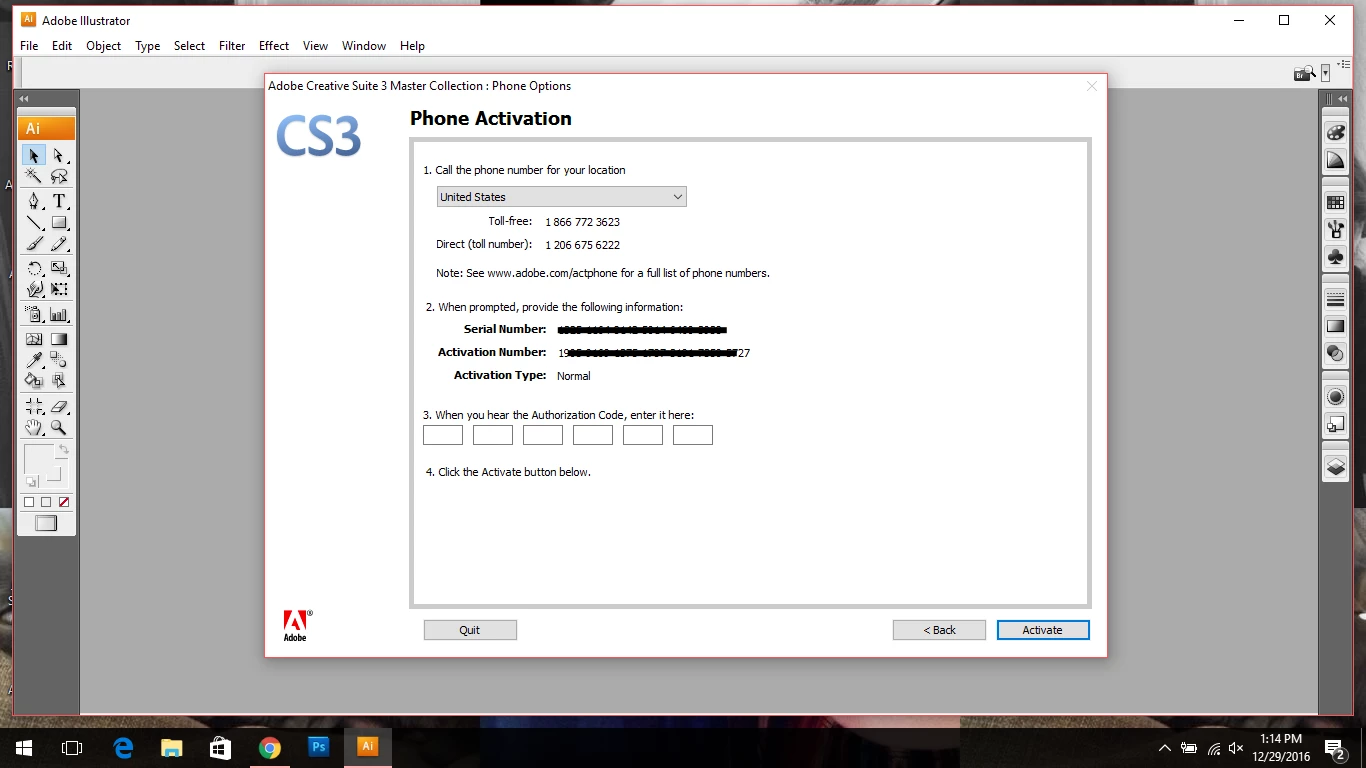The height and width of the screenshot is (768, 1366).
Task: Click the < Back button
Action: (939, 630)
